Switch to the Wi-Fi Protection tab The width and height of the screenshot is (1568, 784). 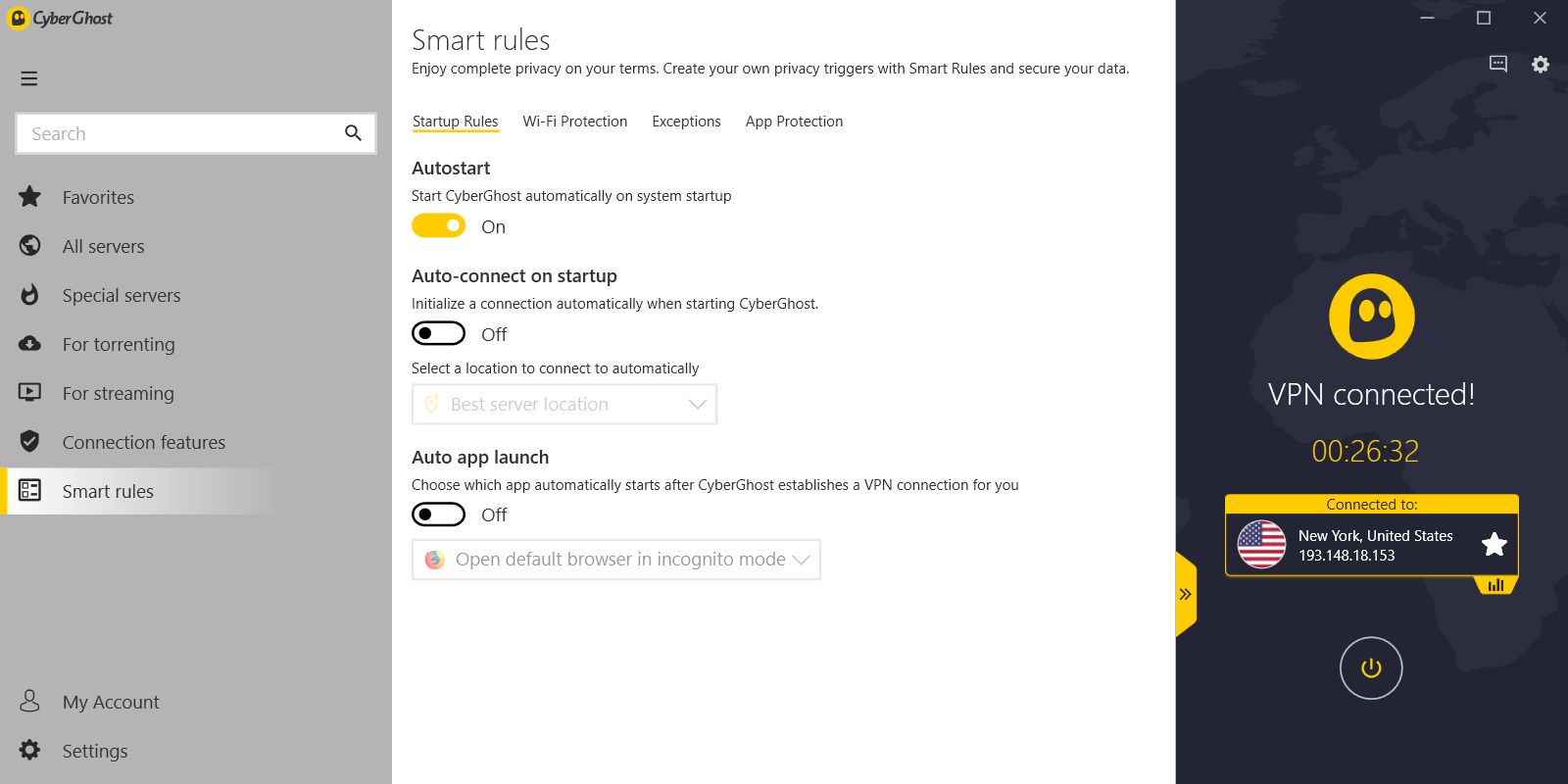(574, 122)
